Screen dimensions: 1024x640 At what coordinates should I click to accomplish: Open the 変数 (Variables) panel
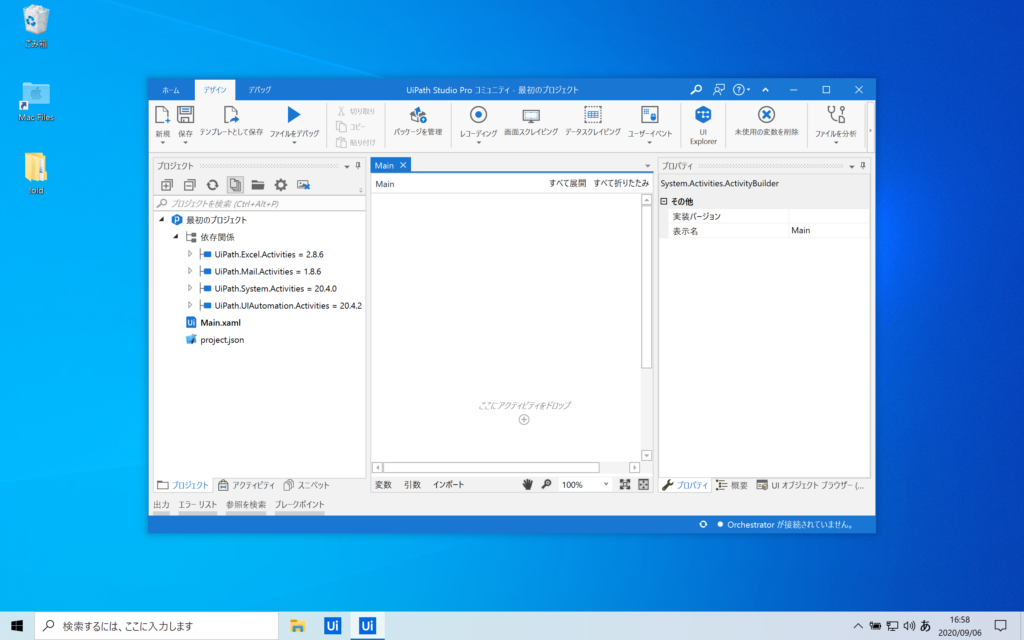[383, 485]
